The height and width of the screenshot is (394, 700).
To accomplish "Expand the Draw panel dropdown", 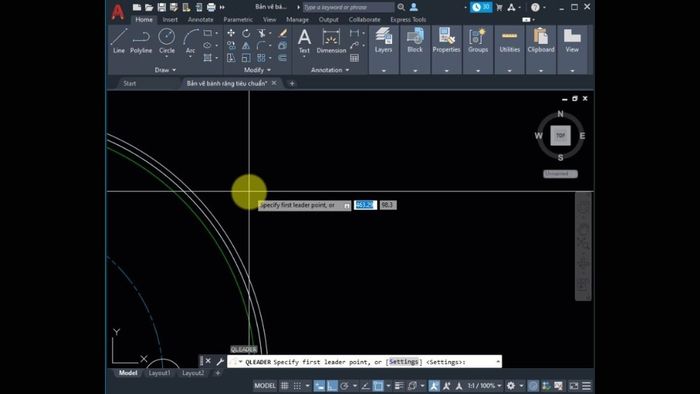I will pyautogui.click(x=165, y=70).
